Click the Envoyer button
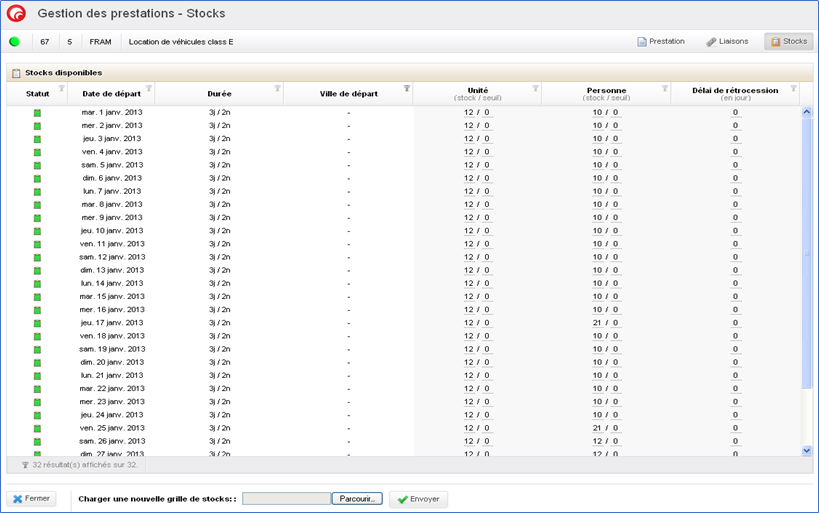Screen dimensions: 819x513 pyautogui.click(x=418, y=498)
